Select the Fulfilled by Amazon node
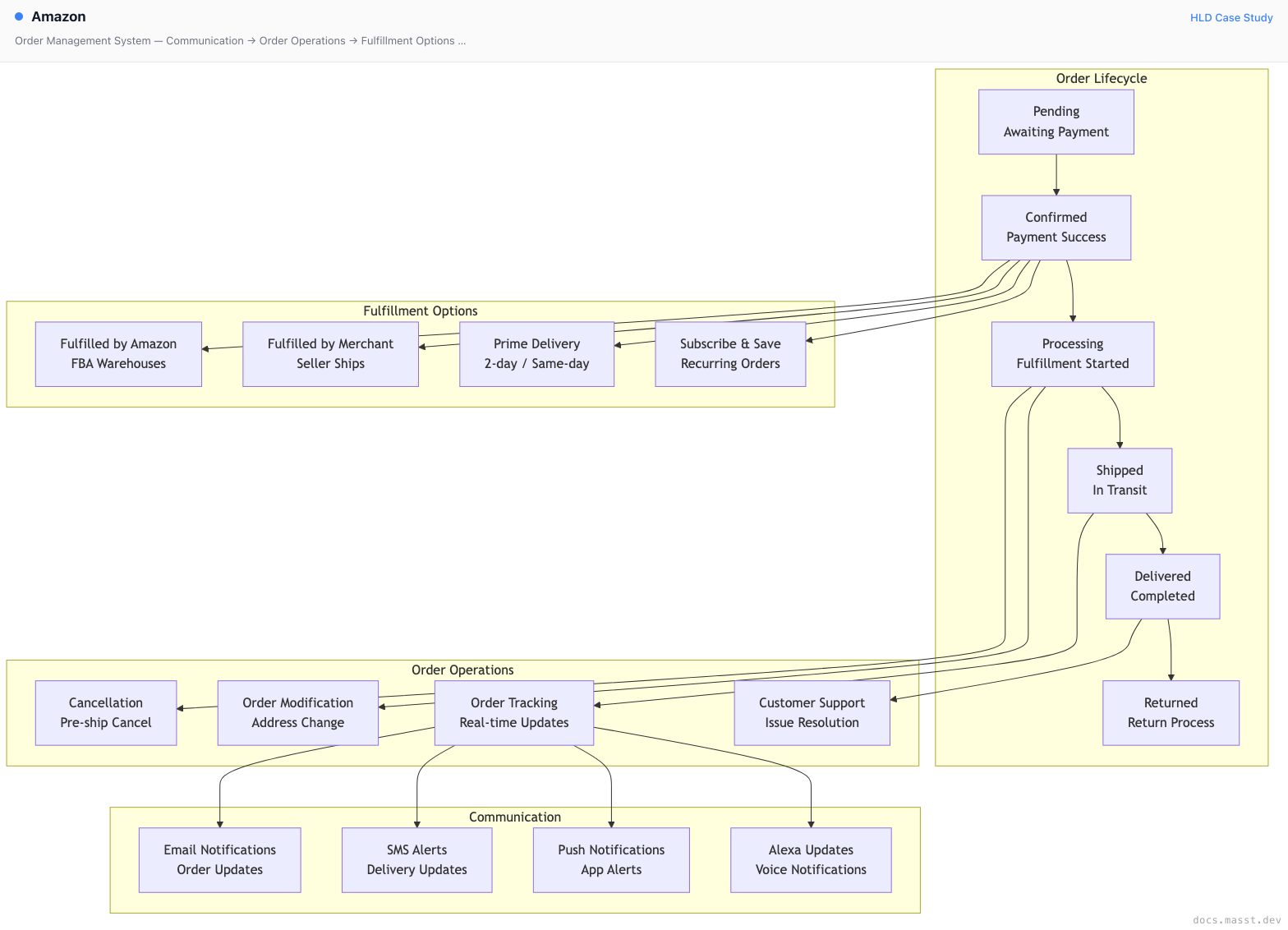 pyautogui.click(x=118, y=354)
